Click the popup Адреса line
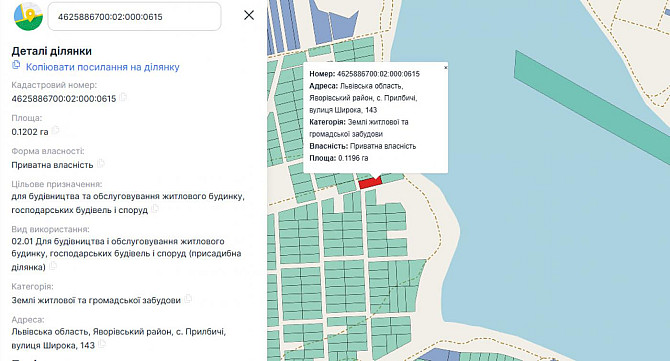Viewport: 670px width, 361px height. (363, 98)
